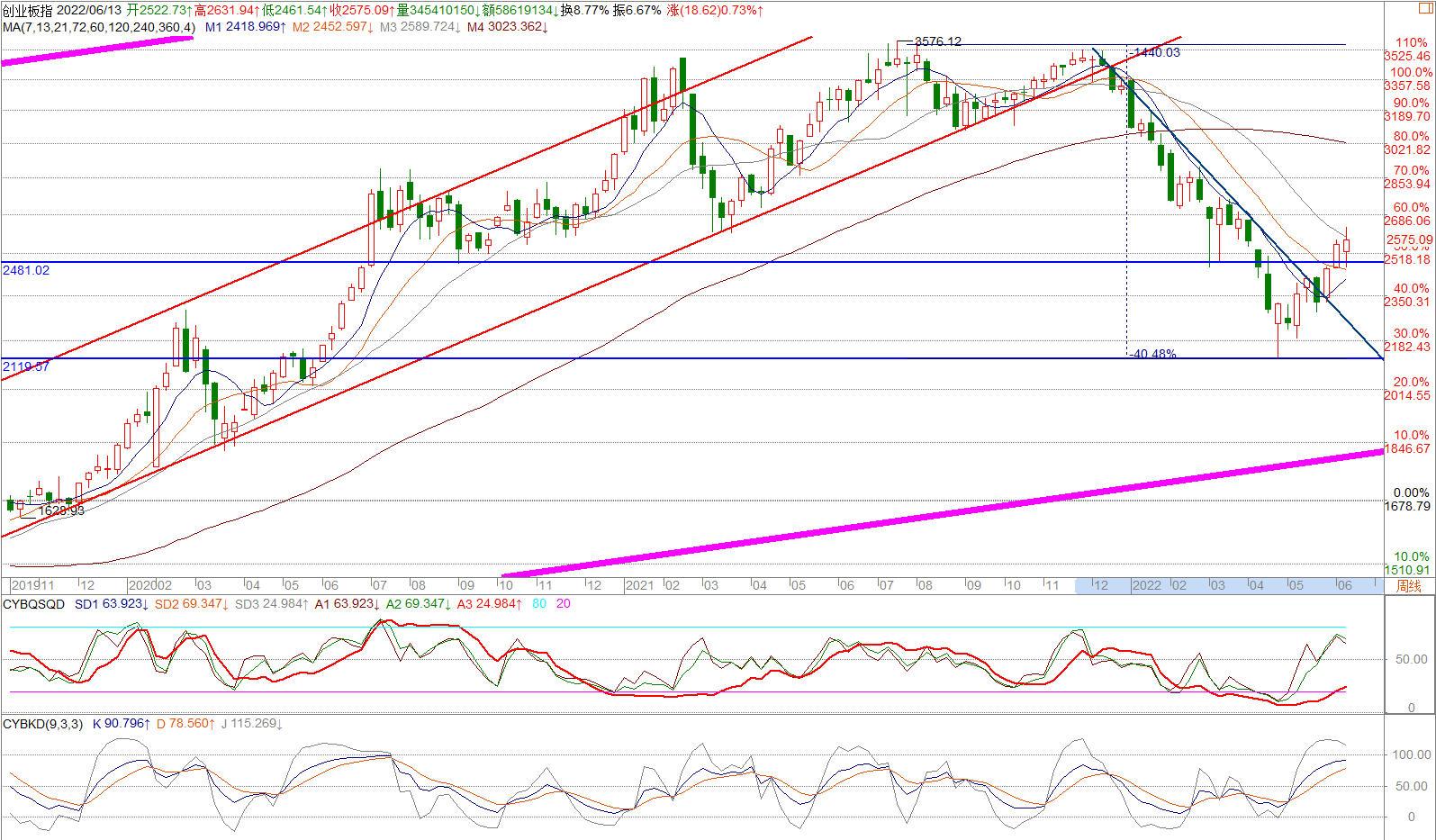The height and width of the screenshot is (840, 1436).
Task: Click the 2022 year marker on time axis
Action: tap(1146, 585)
